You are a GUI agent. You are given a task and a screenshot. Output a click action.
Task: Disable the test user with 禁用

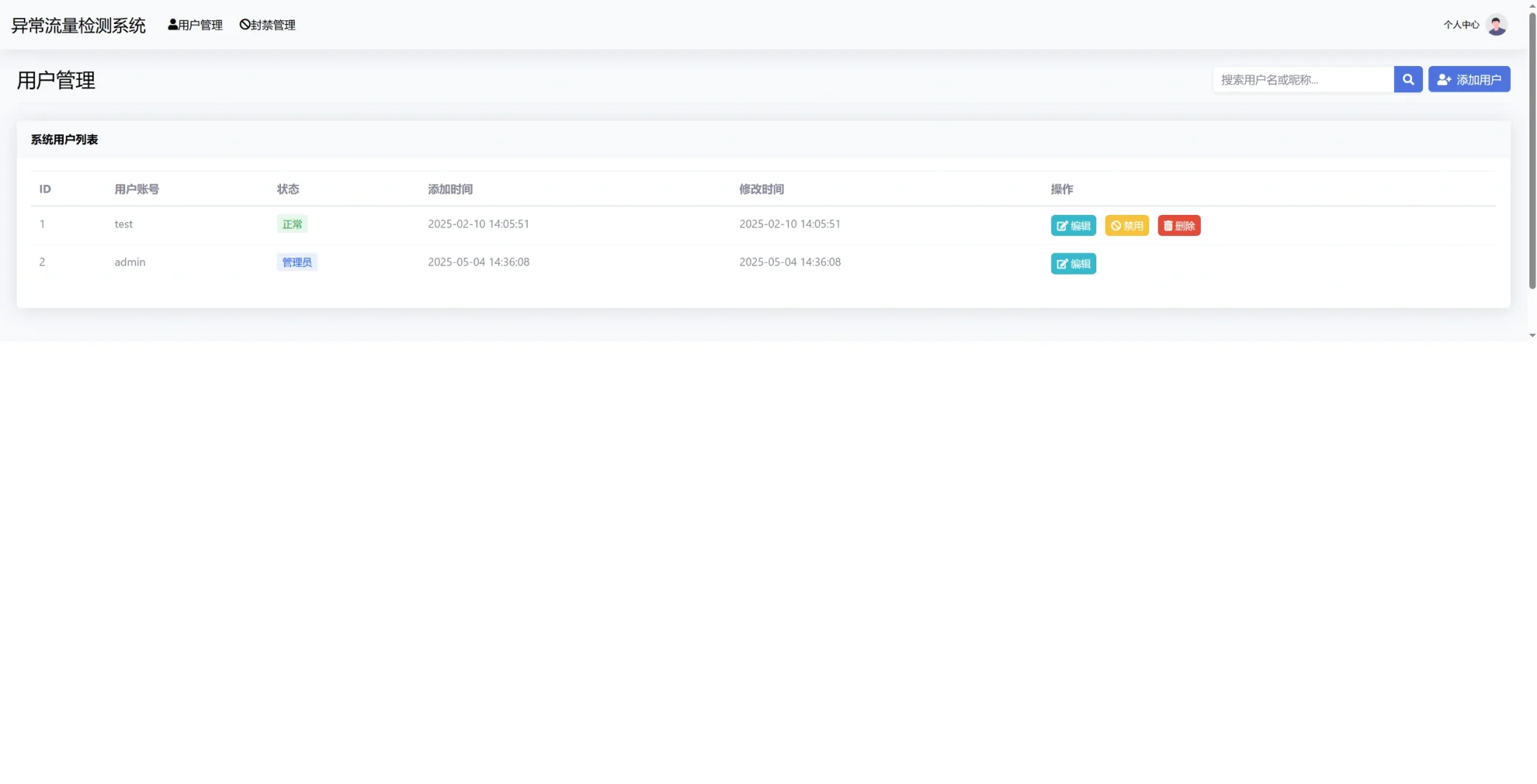[1127, 226]
